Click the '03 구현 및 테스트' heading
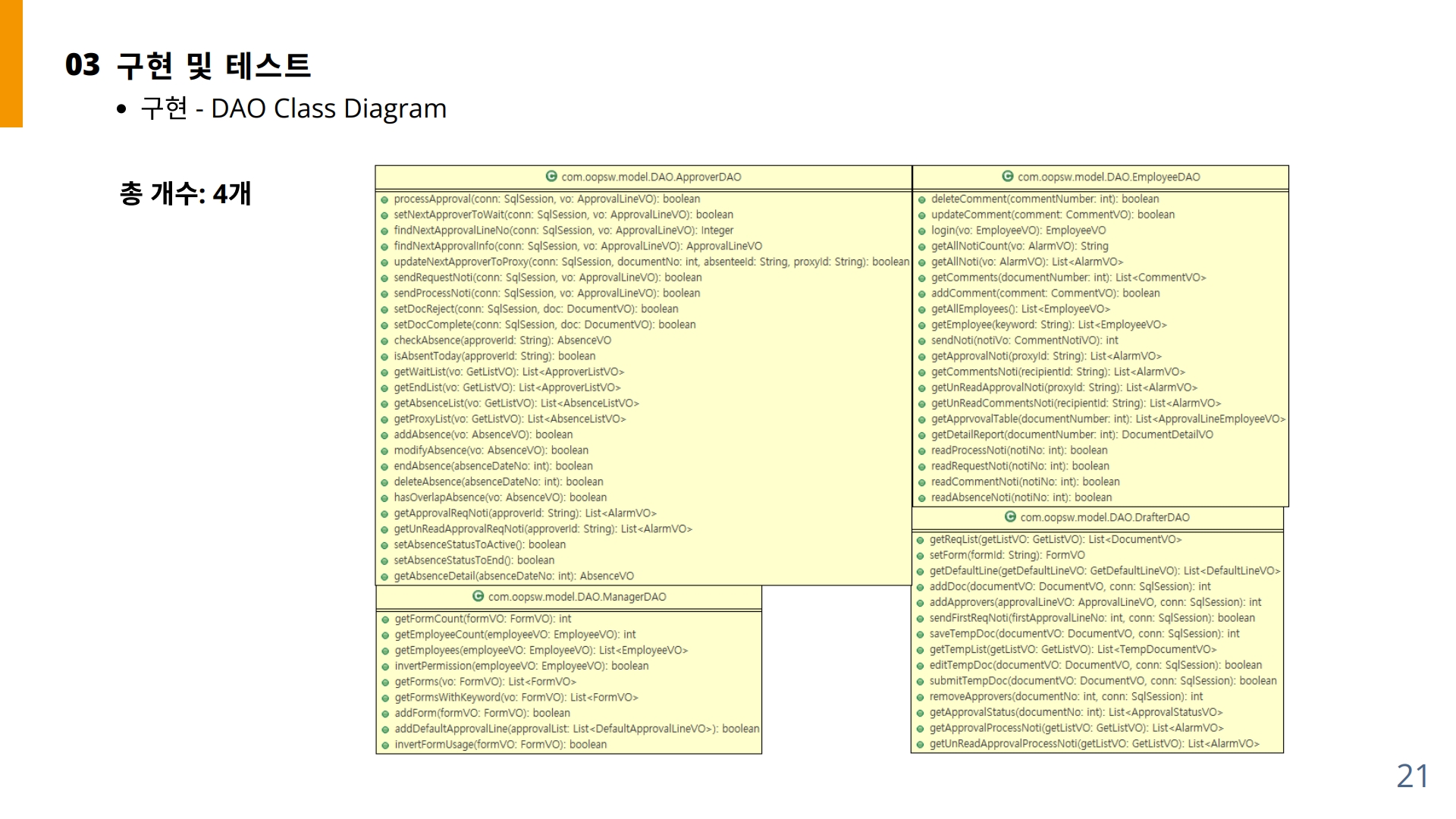The height and width of the screenshot is (819, 1456). coord(188,66)
